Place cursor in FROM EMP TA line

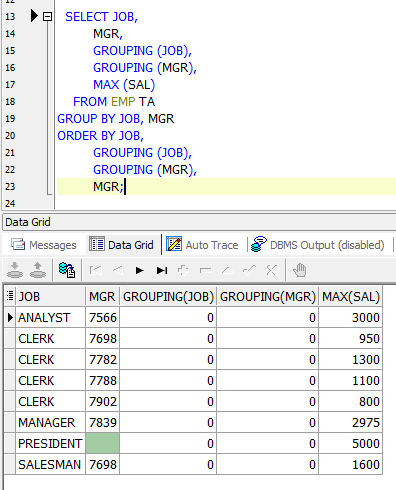[x=114, y=102]
